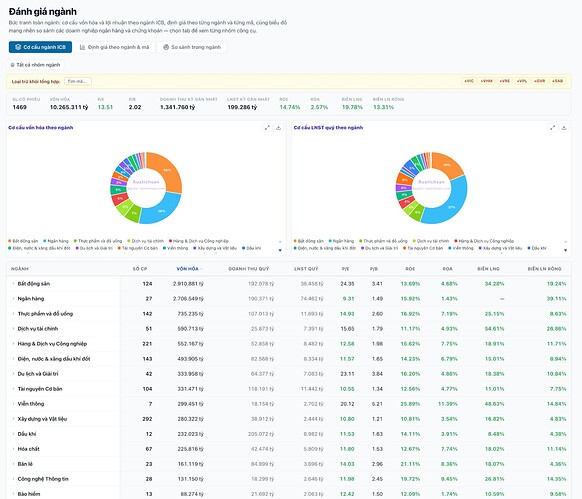This screenshot has height=499, width=582.
Task: Open the Định giá theo ngành & mã tab
Action: (x=114, y=47)
